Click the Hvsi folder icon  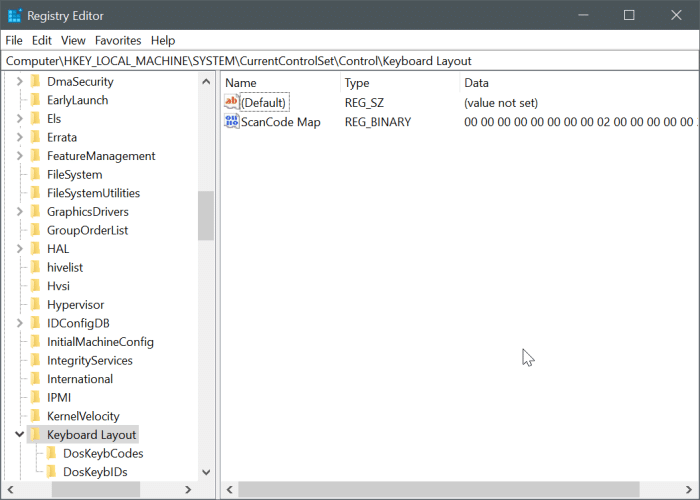pyautogui.click(x=36, y=286)
